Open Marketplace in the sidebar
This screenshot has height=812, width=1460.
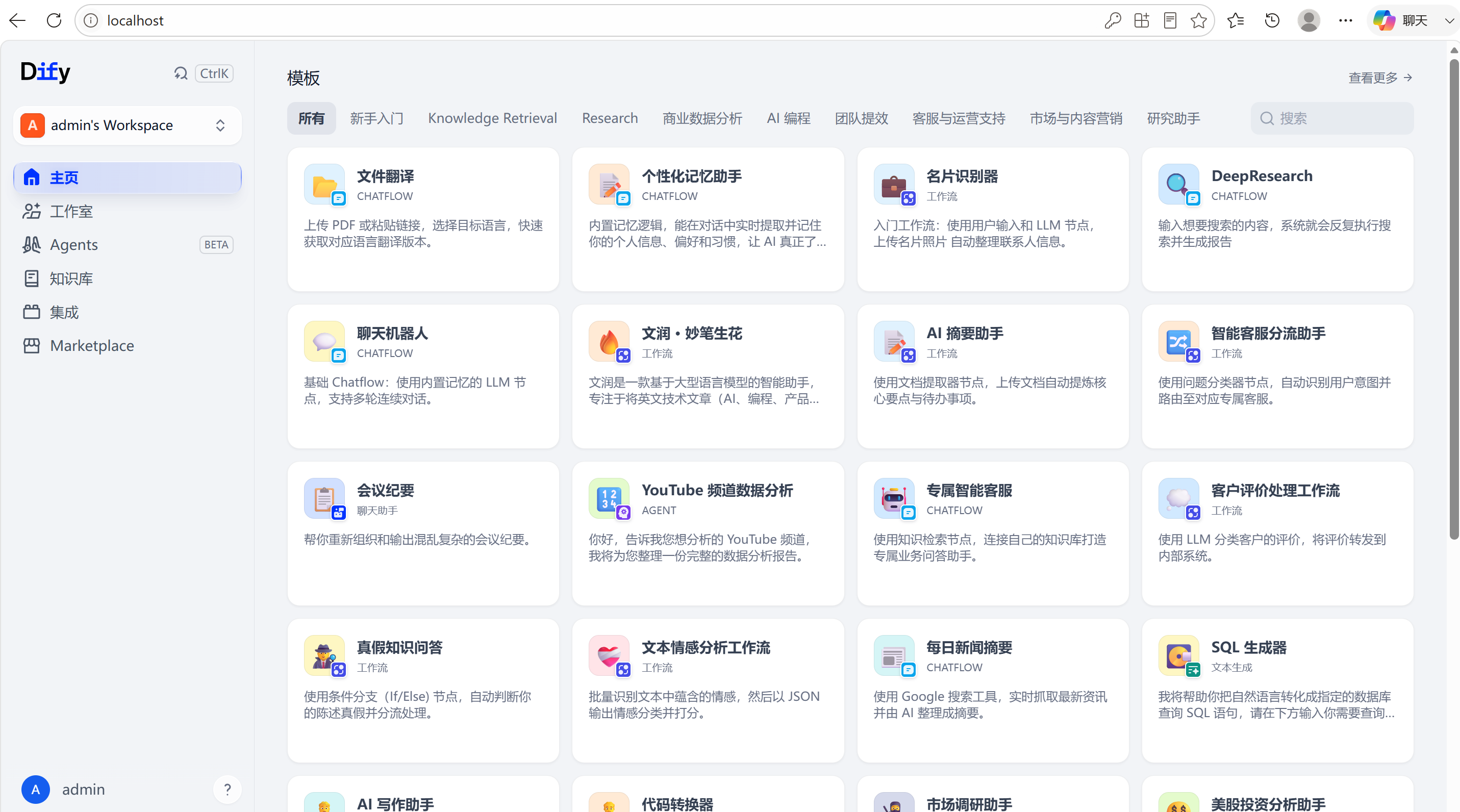[128, 346]
